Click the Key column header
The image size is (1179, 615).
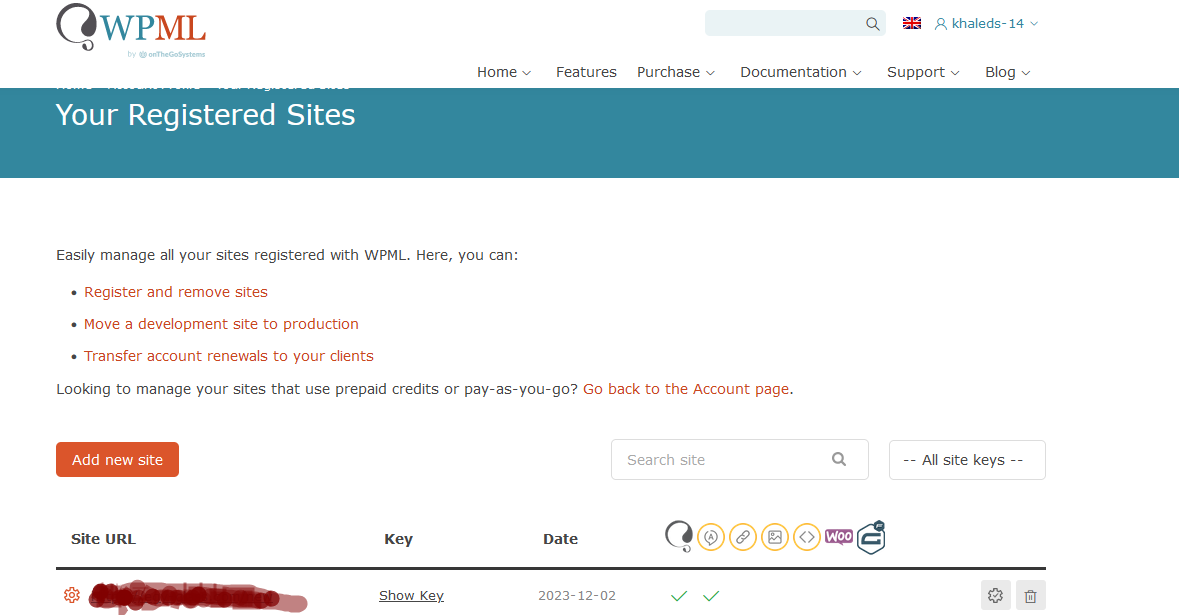pos(399,539)
